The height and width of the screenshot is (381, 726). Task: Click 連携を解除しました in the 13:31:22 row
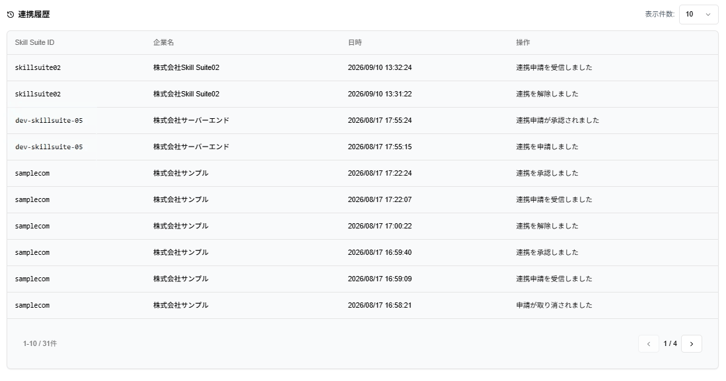[x=547, y=94]
